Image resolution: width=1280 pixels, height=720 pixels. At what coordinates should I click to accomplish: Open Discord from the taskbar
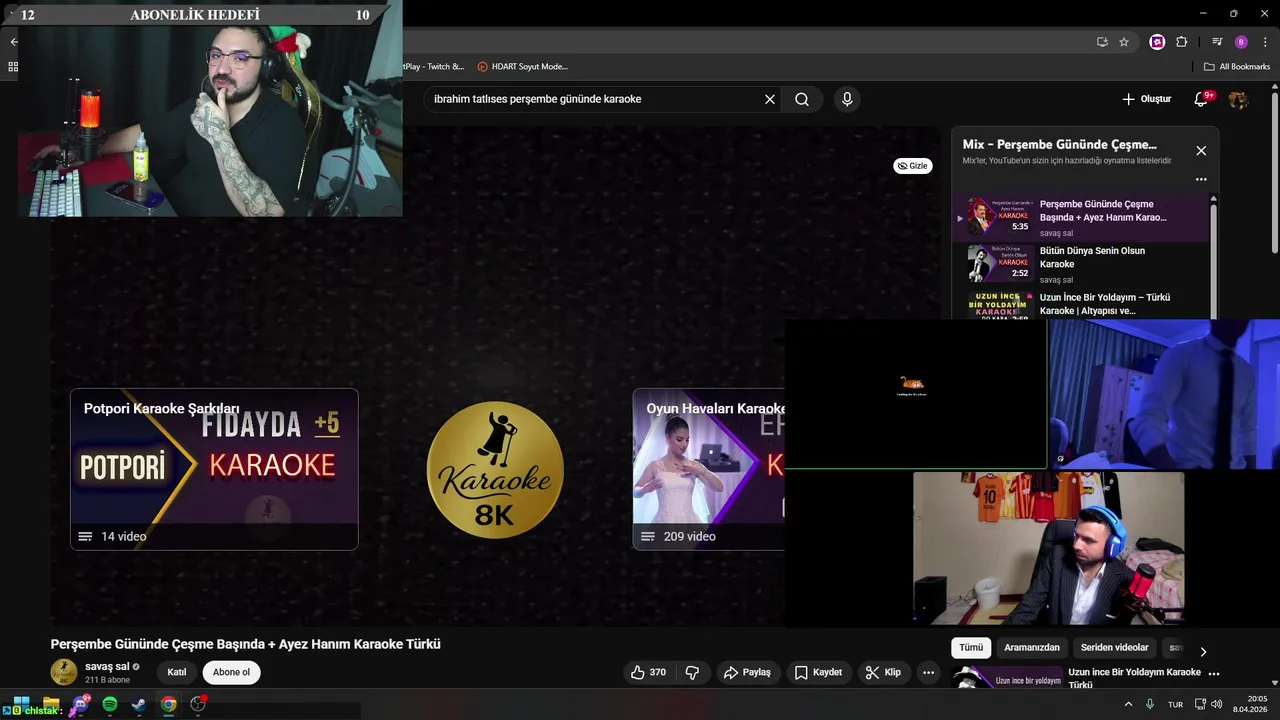click(80, 704)
